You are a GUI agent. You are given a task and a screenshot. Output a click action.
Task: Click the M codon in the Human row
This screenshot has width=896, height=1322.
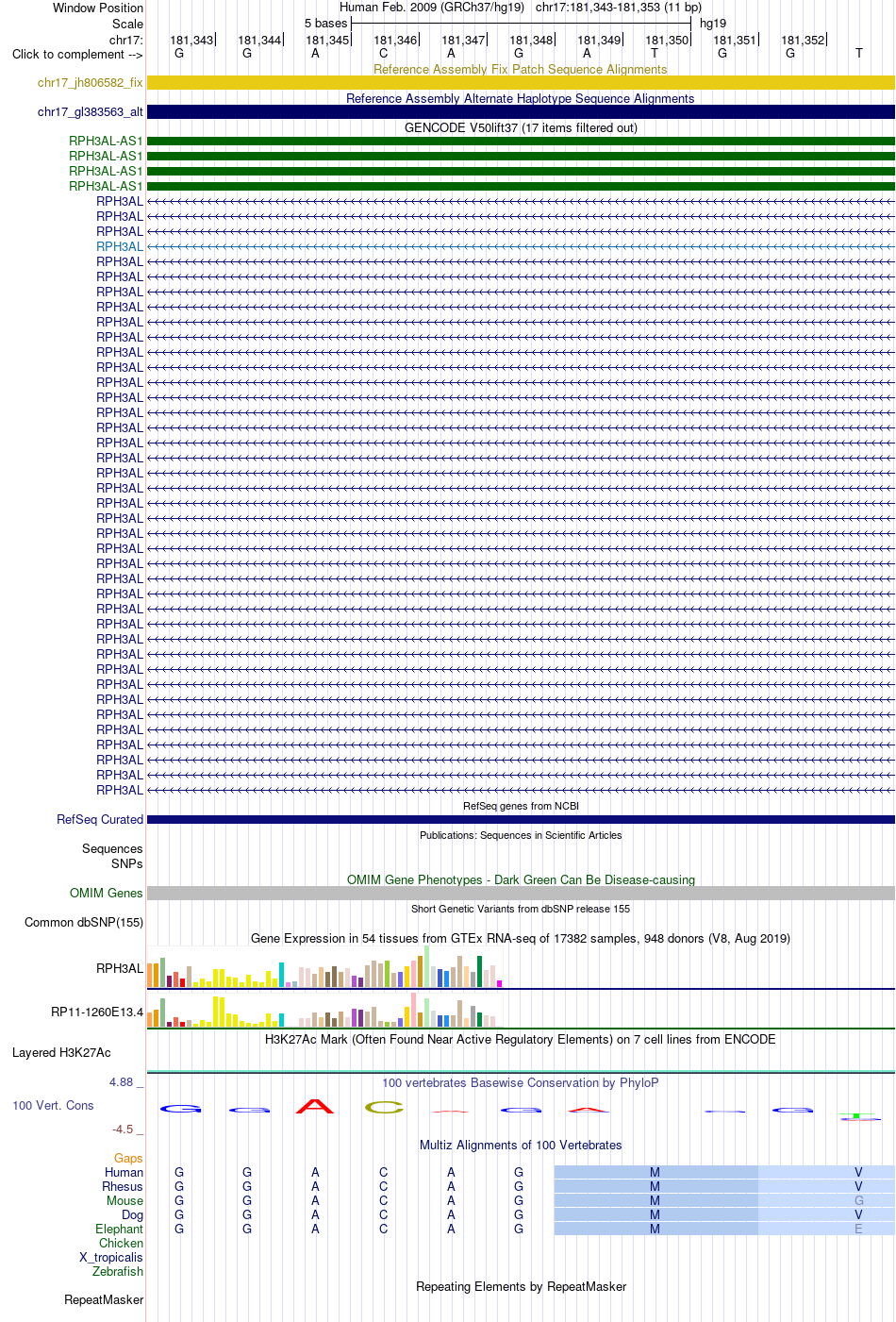pyautogui.click(x=655, y=1172)
